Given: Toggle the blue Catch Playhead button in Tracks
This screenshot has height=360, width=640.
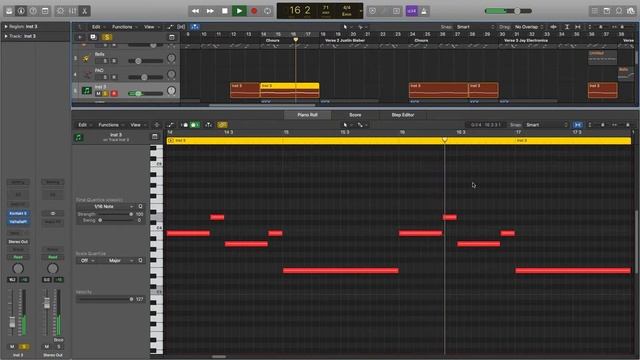Looking at the screenshot, I should pyautogui.click(x=195, y=27).
